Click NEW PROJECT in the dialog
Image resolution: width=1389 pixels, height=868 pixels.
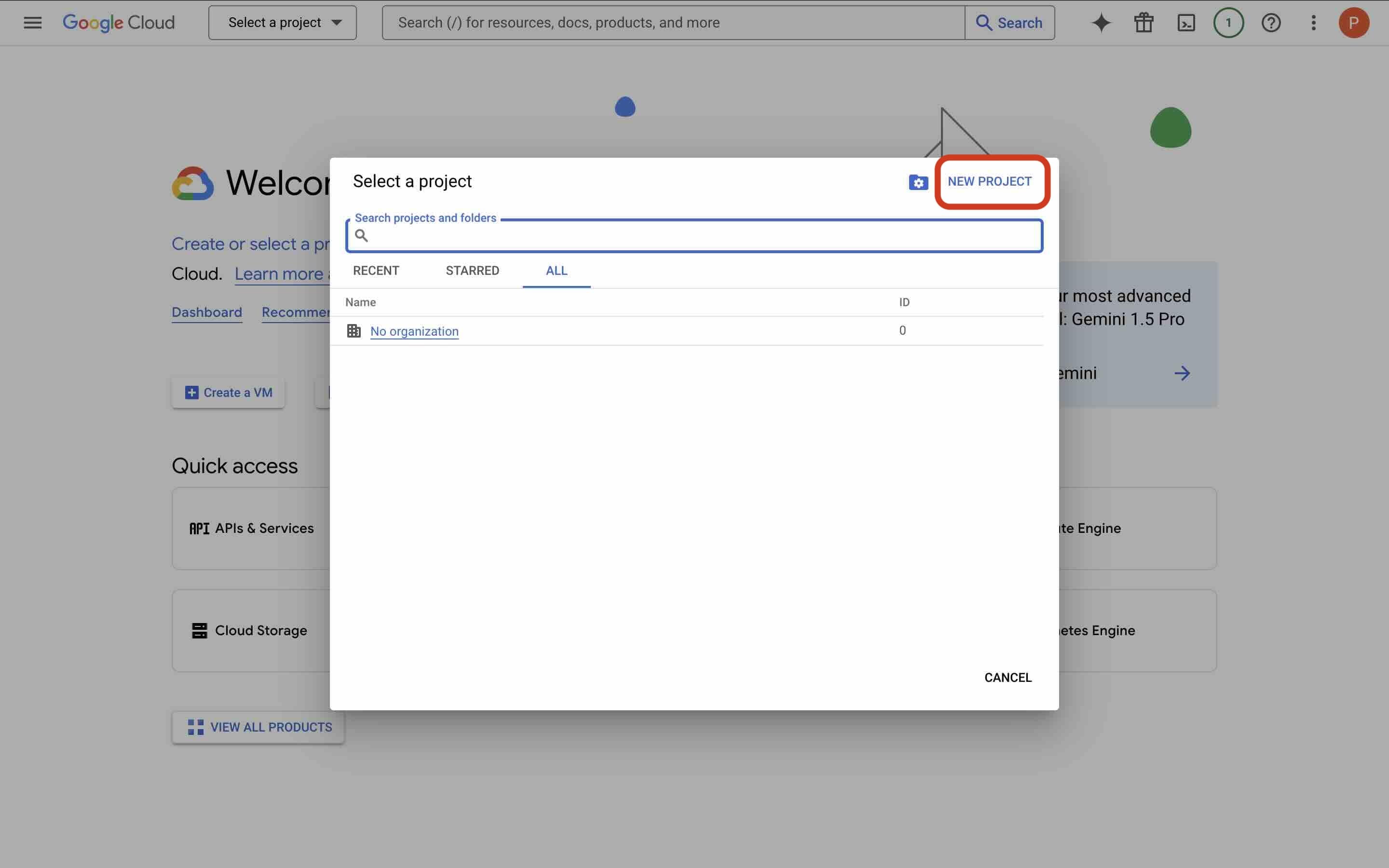pyautogui.click(x=990, y=181)
